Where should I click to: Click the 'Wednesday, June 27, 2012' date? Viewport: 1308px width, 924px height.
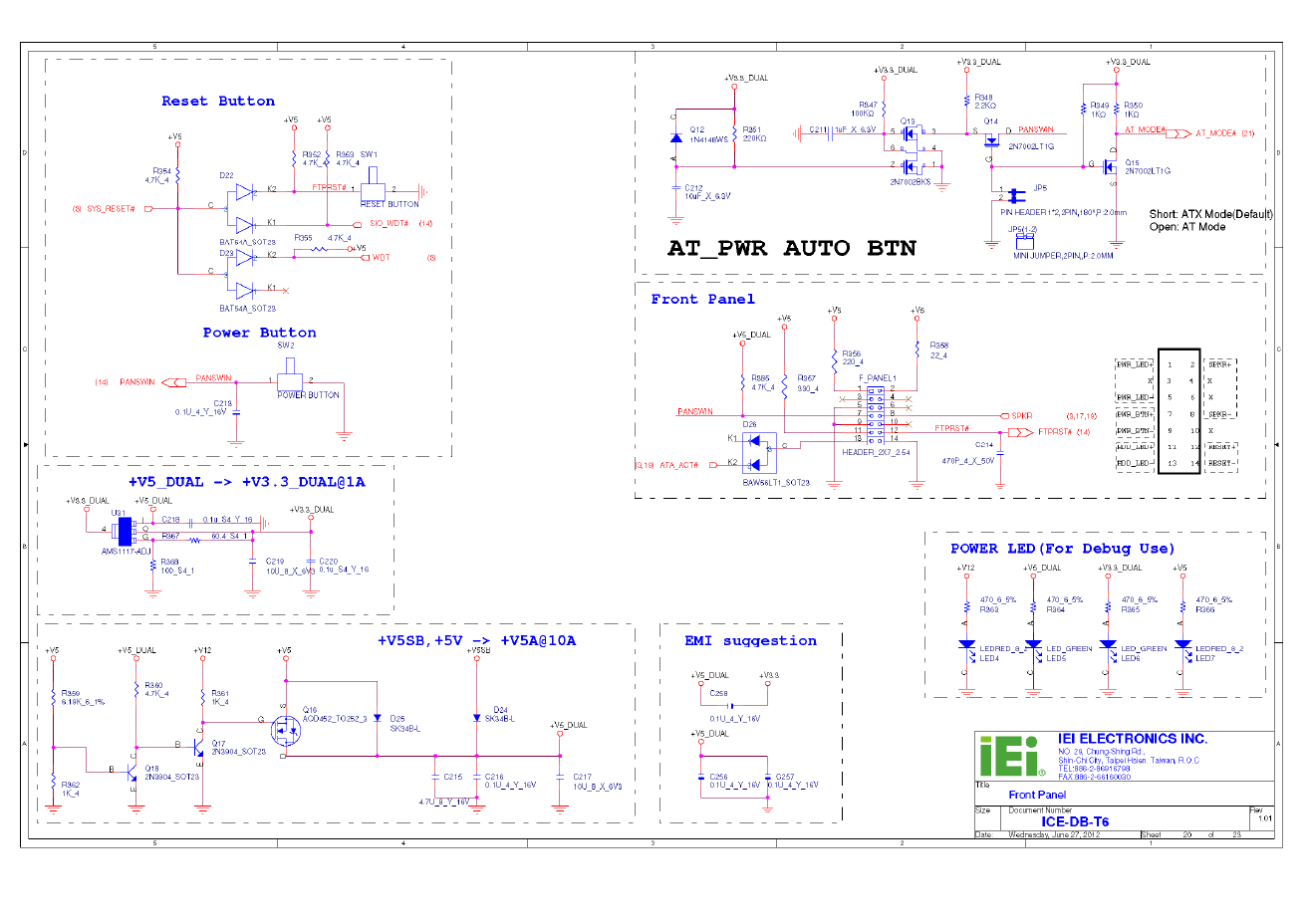(x=1053, y=834)
